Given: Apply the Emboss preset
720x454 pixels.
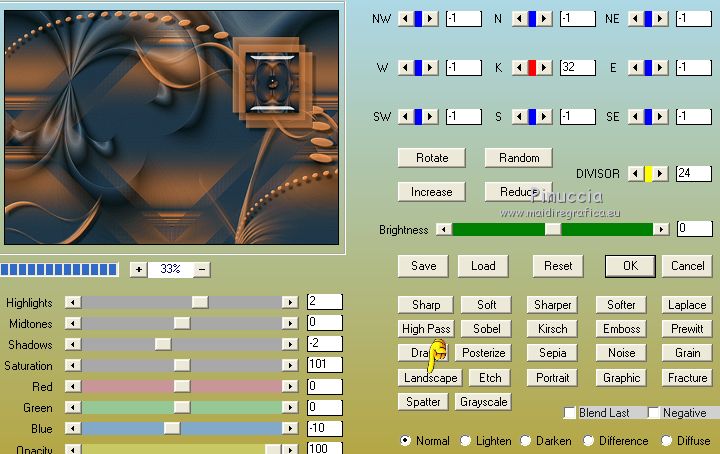Looking at the screenshot, I should coord(621,329).
